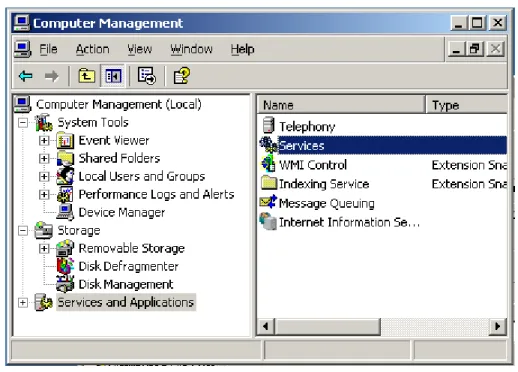Click the horizontal scrollbar thumb
518x372 pixels.
click(x=327, y=326)
